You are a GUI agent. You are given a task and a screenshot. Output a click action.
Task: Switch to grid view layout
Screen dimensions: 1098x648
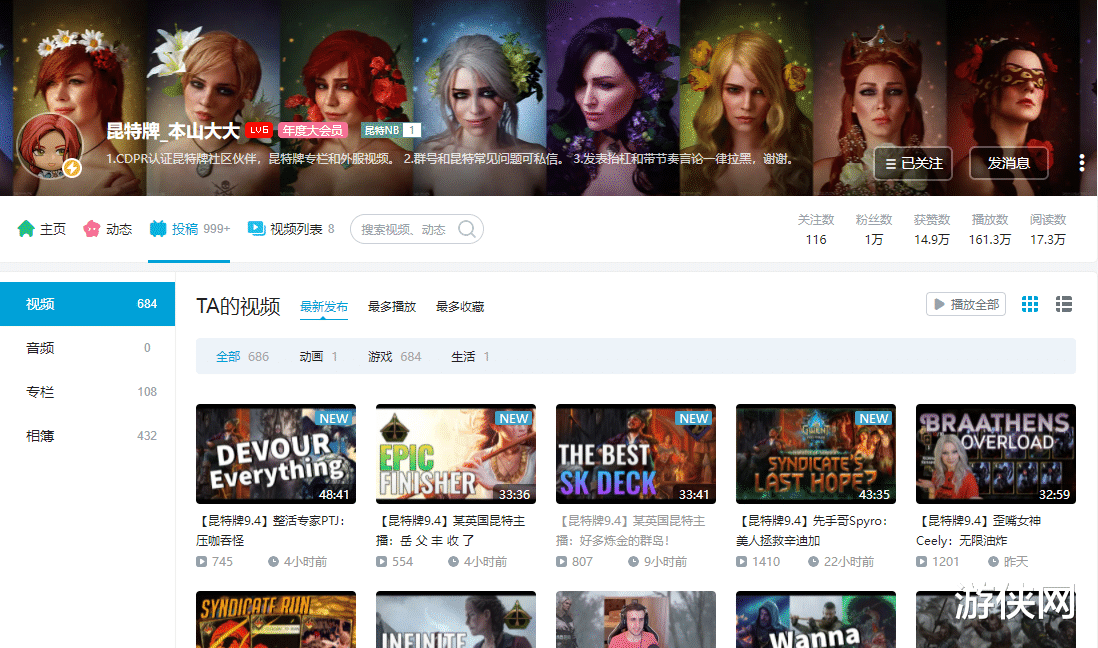point(1029,304)
